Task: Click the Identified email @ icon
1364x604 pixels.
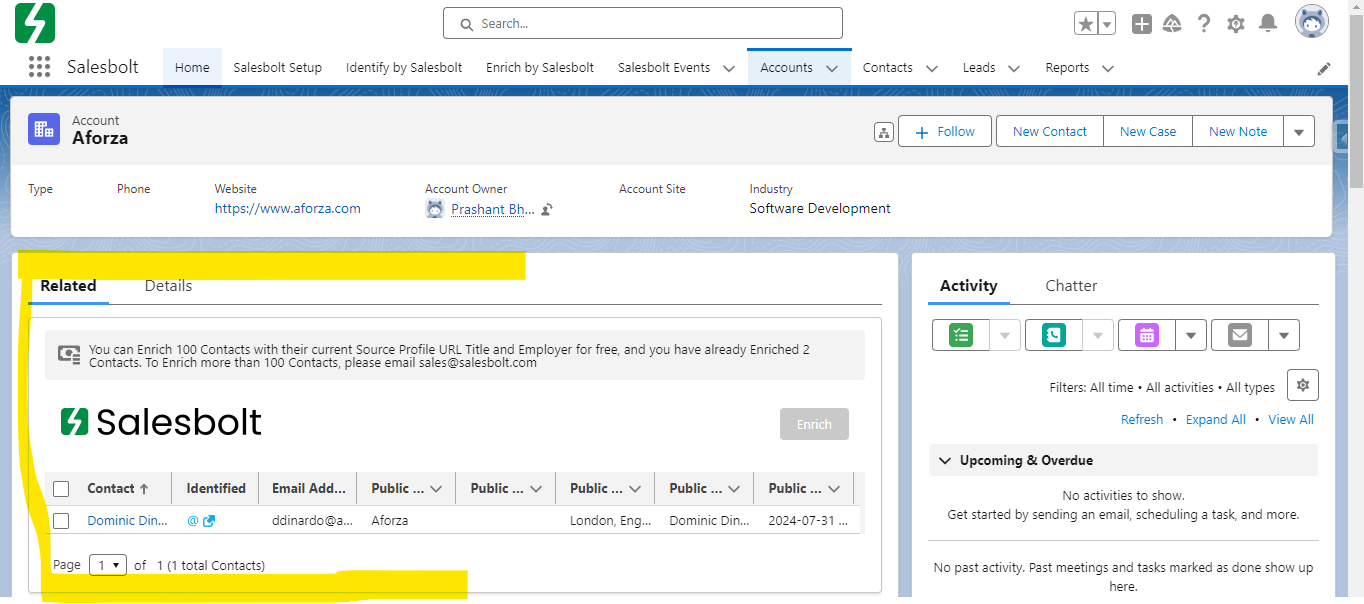Action: point(193,521)
